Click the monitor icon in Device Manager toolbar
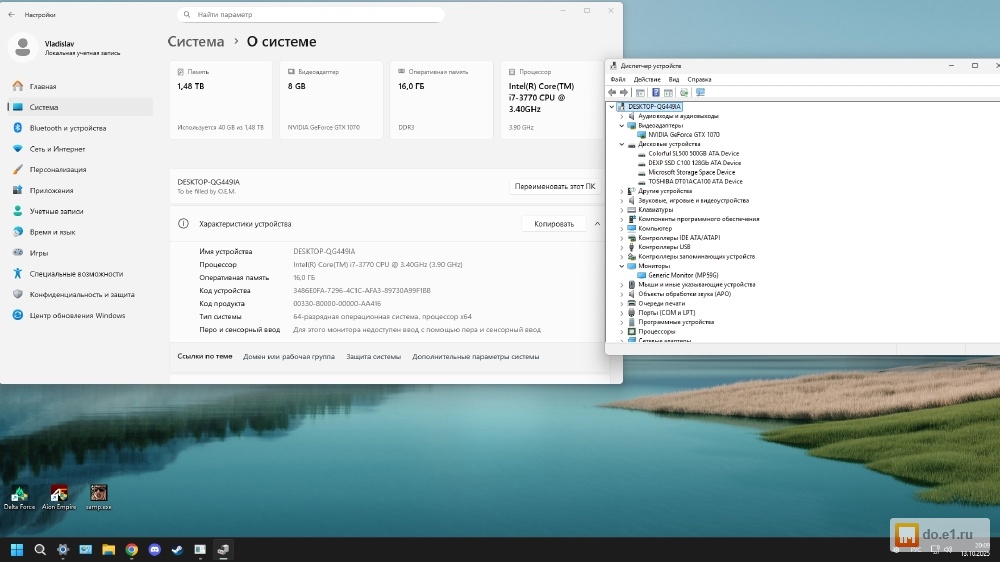 (700, 93)
